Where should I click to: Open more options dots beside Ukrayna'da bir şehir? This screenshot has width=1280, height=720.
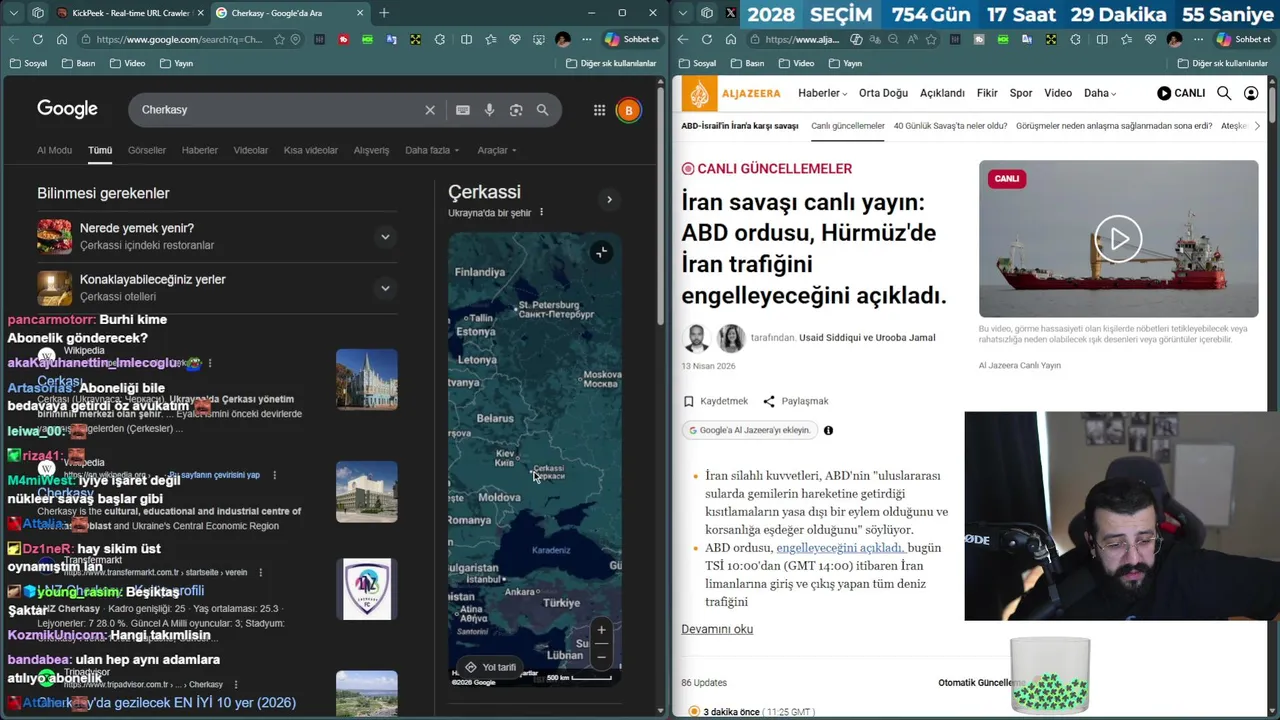click(x=541, y=213)
